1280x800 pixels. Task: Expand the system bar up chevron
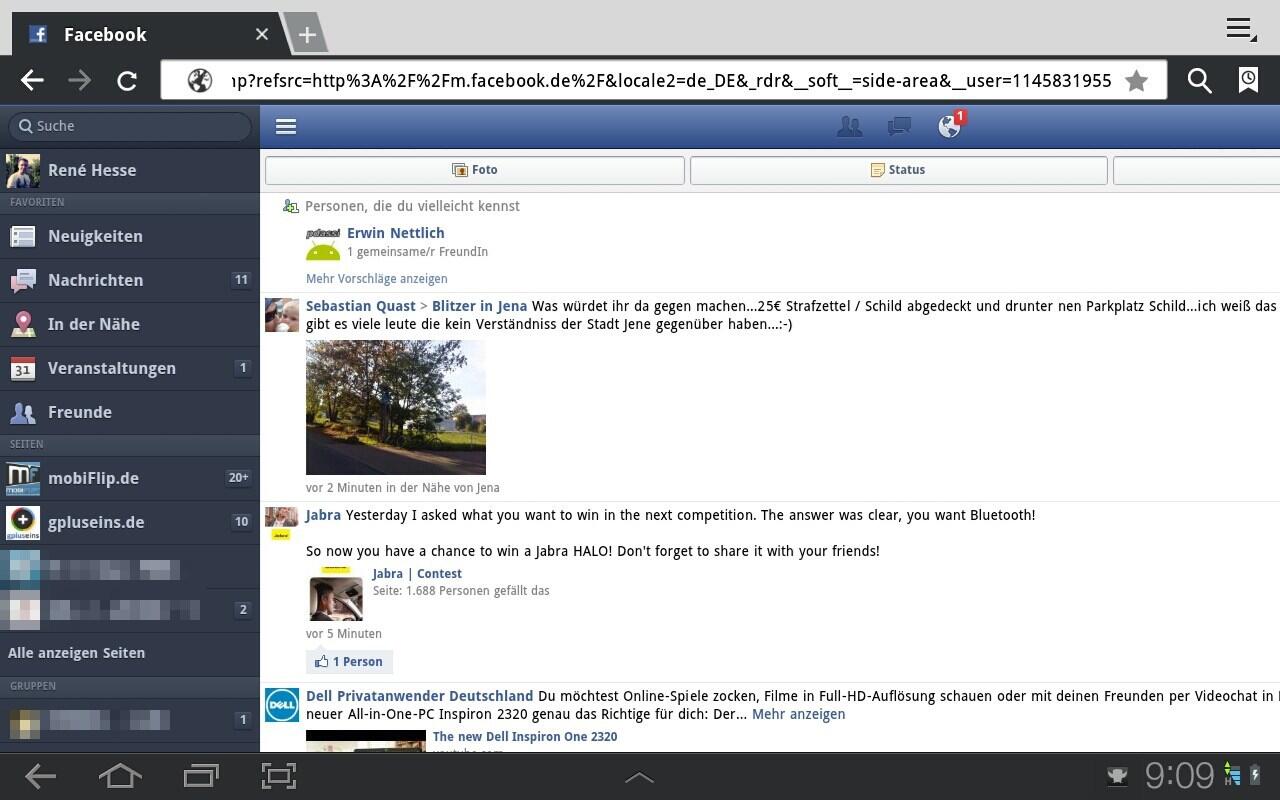639,777
